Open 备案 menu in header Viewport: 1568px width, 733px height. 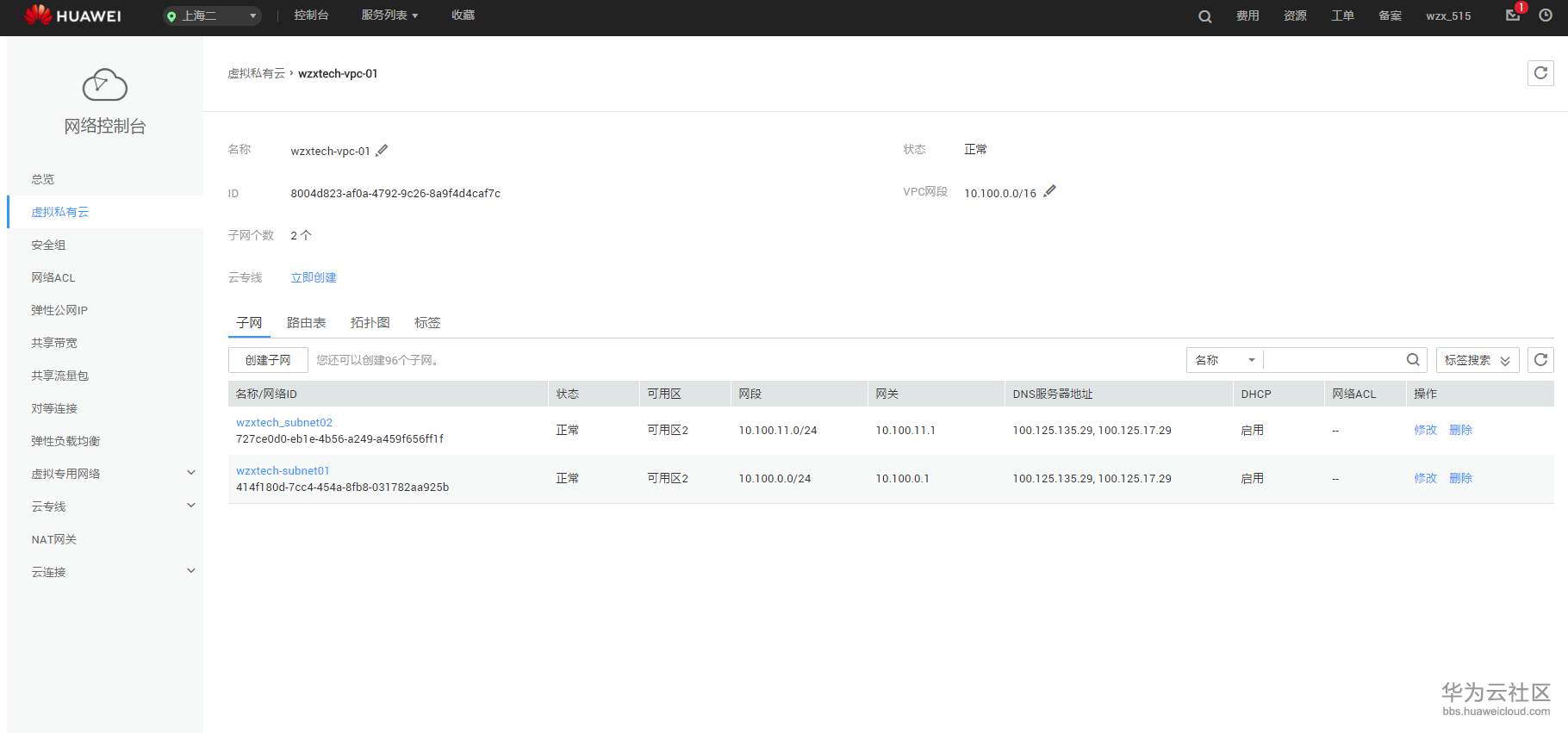pyautogui.click(x=1390, y=16)
